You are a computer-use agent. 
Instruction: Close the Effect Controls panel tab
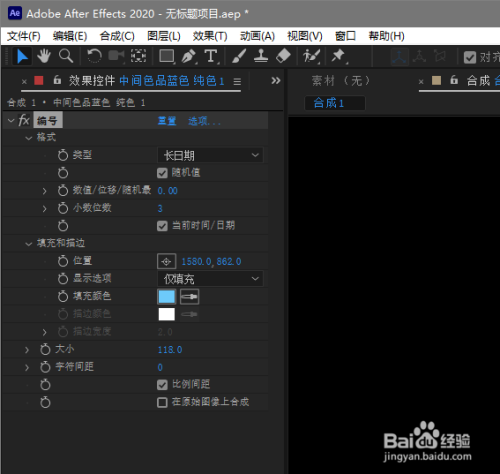pos(24,81)
